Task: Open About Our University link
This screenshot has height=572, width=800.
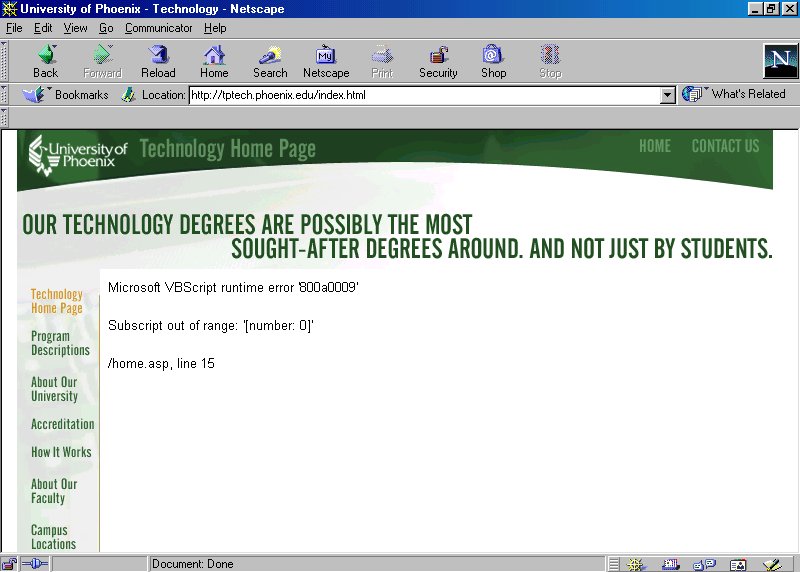Action: pyautogui.click(x=54, y=389)
